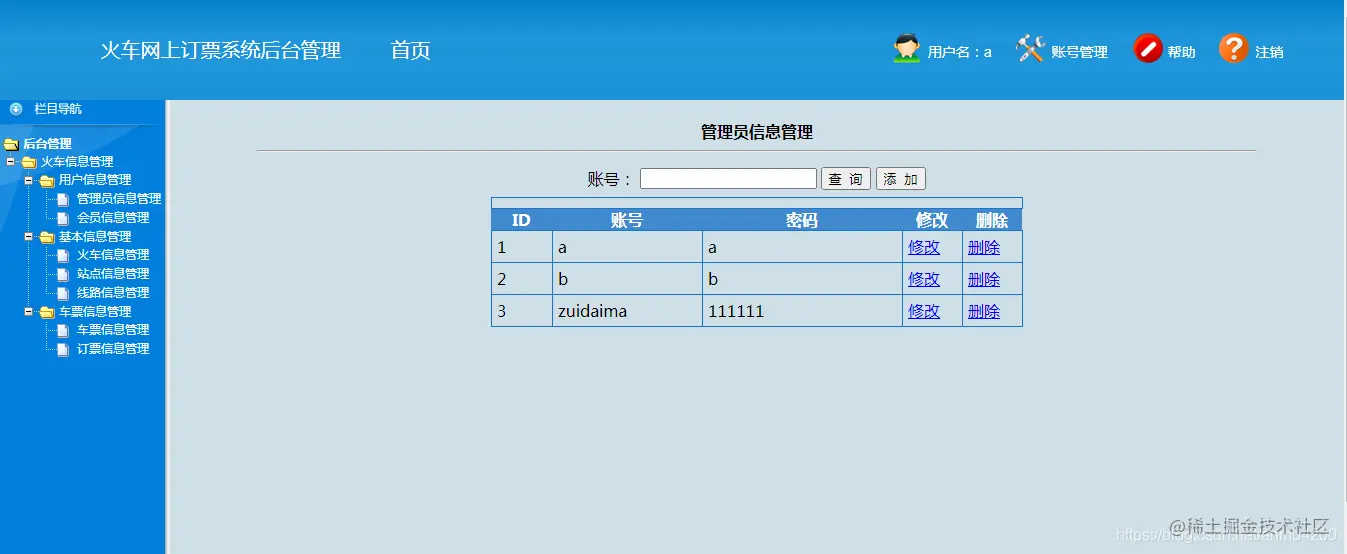
Task: Collapse the 火车信息管理 root tree node
Action: pos(11,161)
